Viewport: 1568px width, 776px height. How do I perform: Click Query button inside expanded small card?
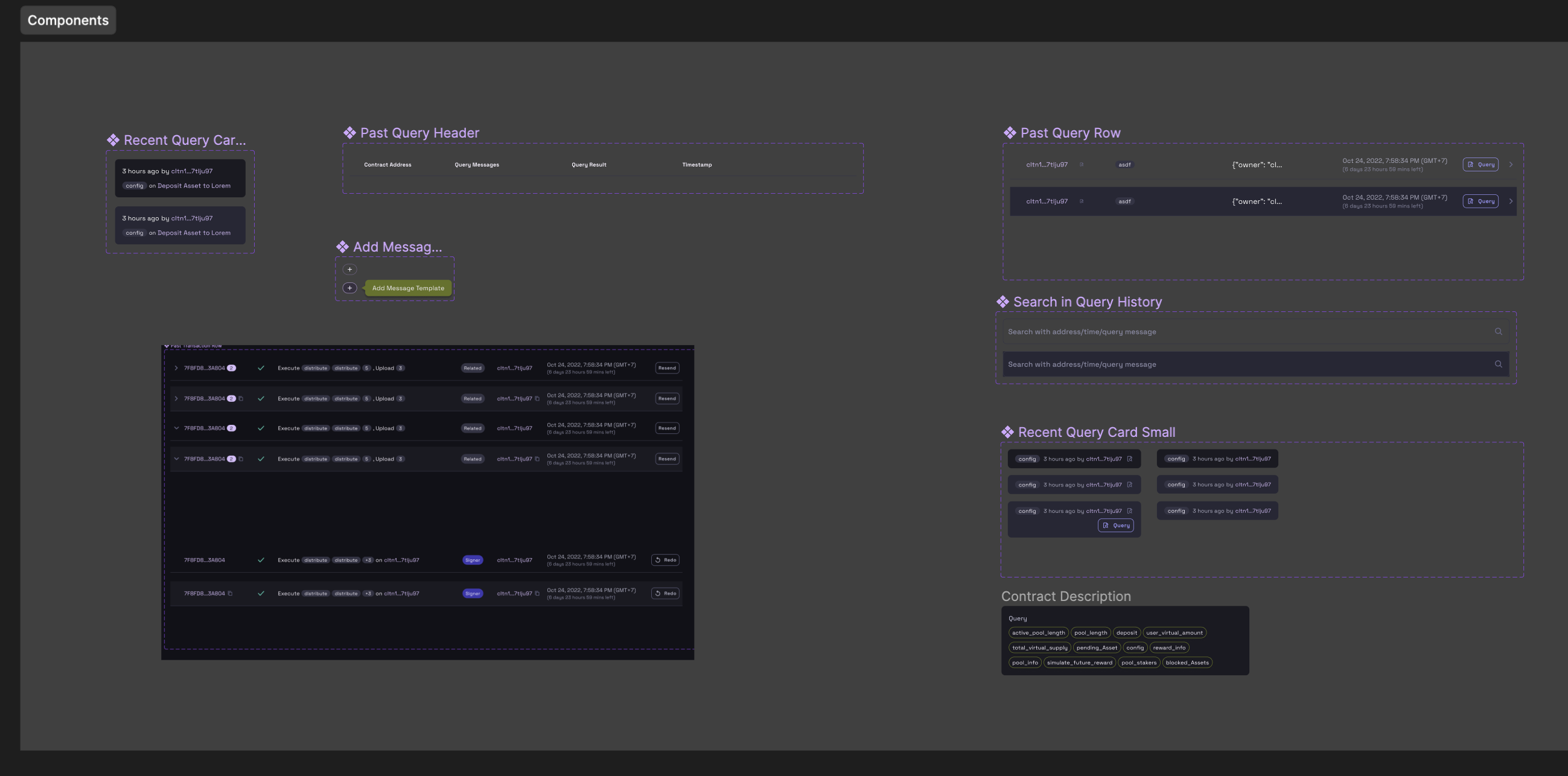[x=1116, y=525]
